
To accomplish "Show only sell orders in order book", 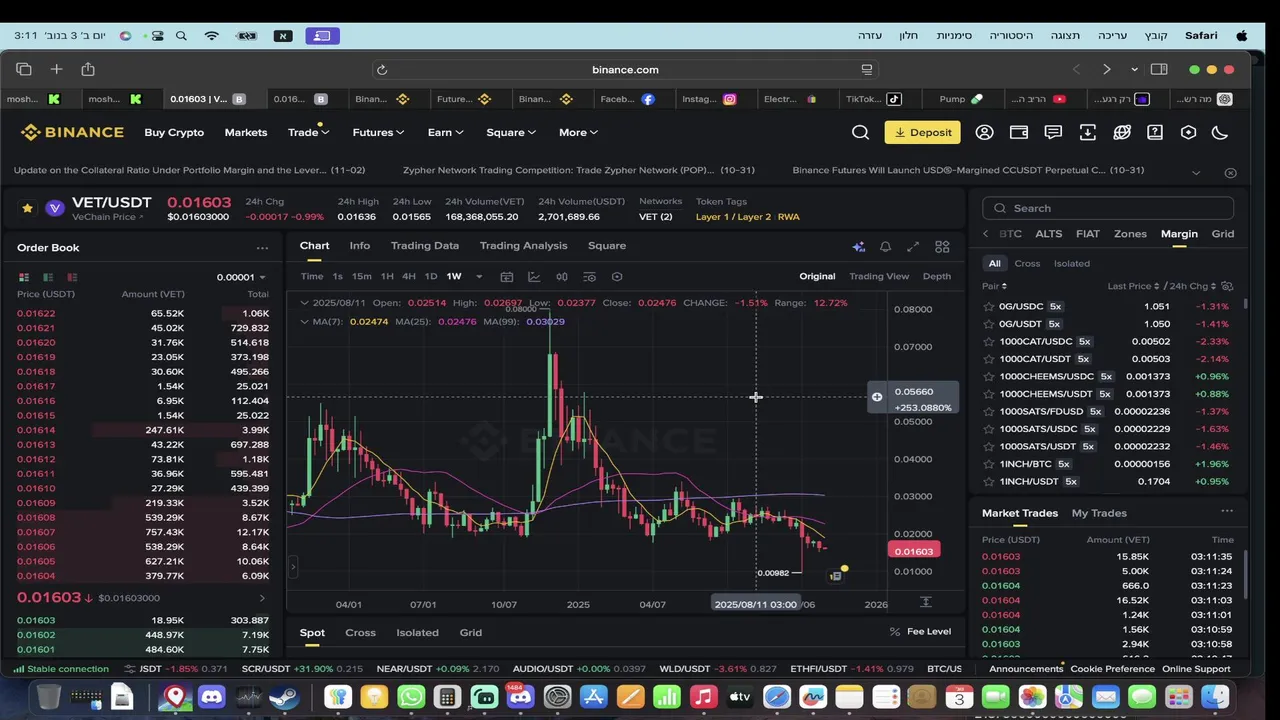I will (72, 277).
